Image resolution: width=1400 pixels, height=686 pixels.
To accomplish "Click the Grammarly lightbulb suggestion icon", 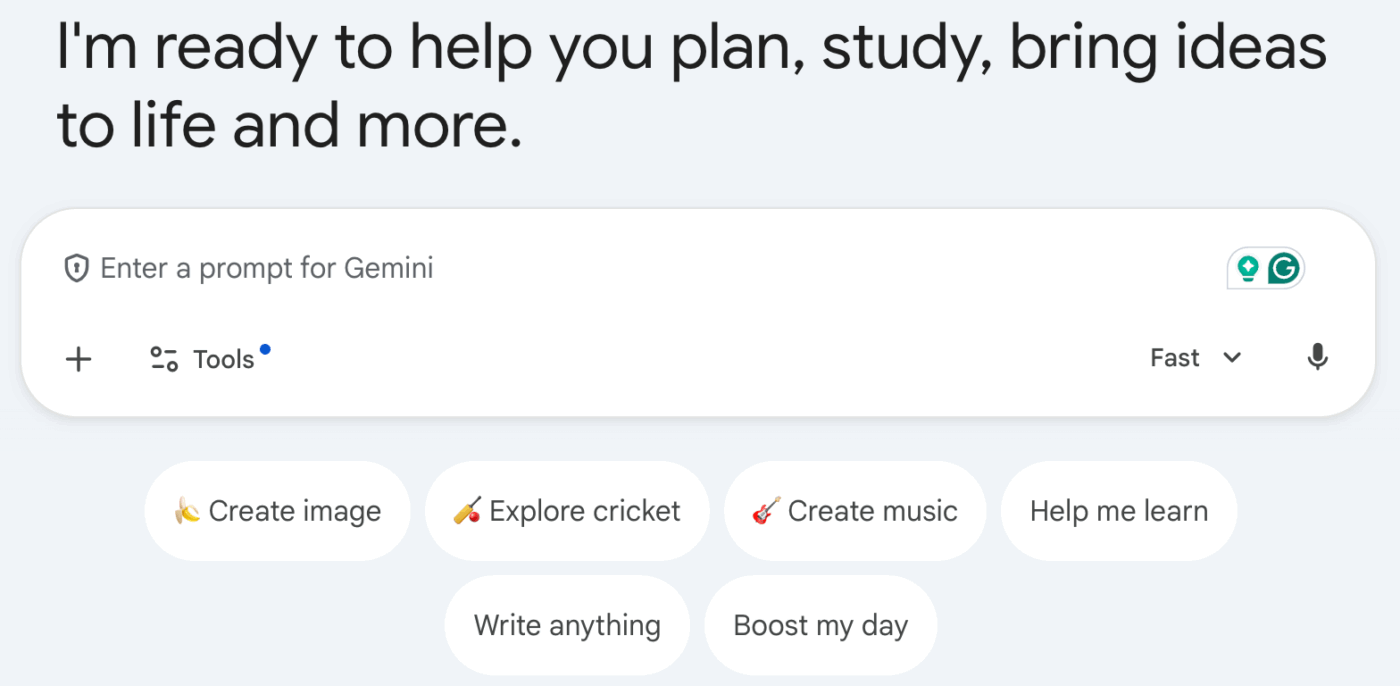I will [1250, 268].
